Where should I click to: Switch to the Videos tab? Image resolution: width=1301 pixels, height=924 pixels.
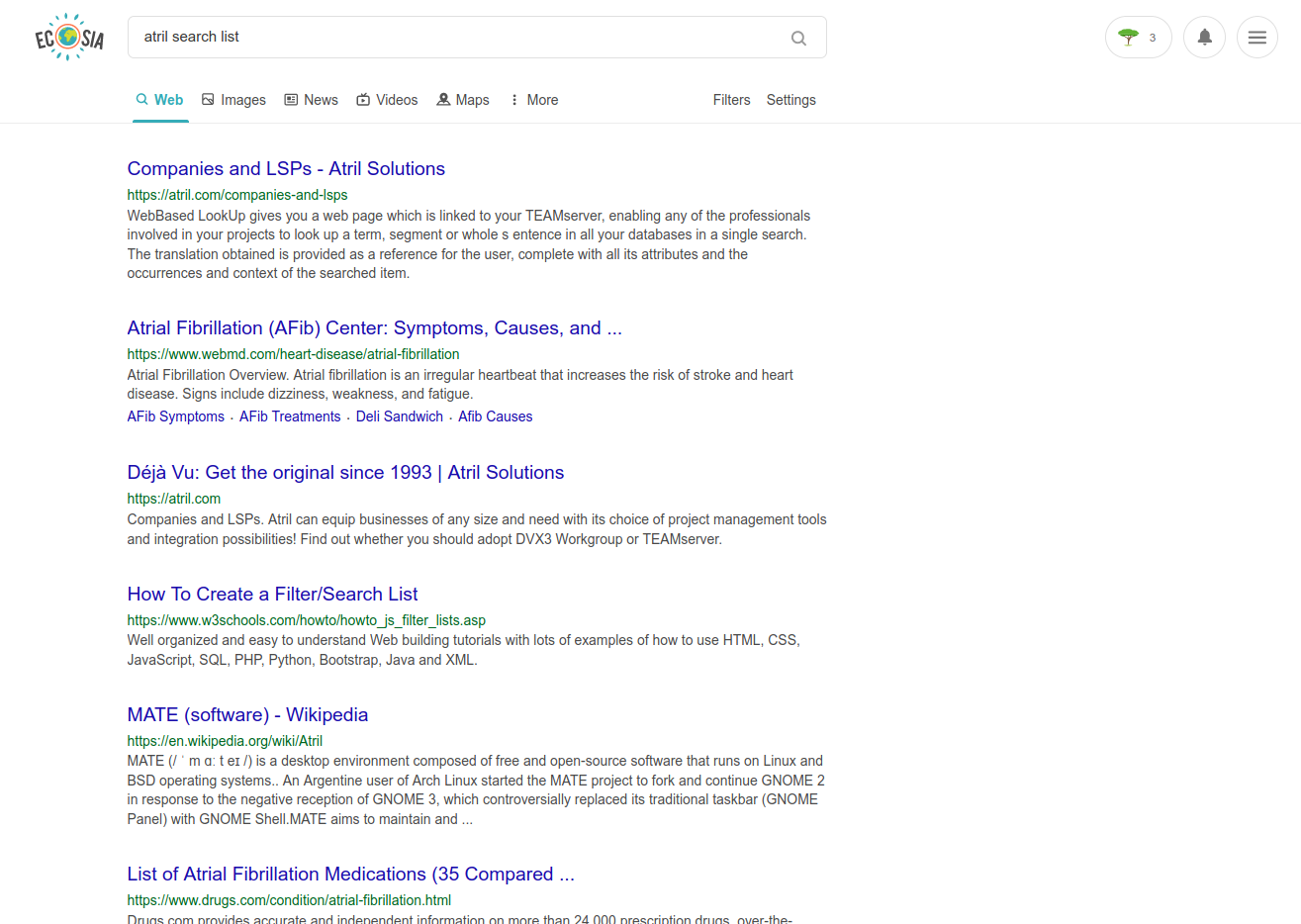(387, 100)
